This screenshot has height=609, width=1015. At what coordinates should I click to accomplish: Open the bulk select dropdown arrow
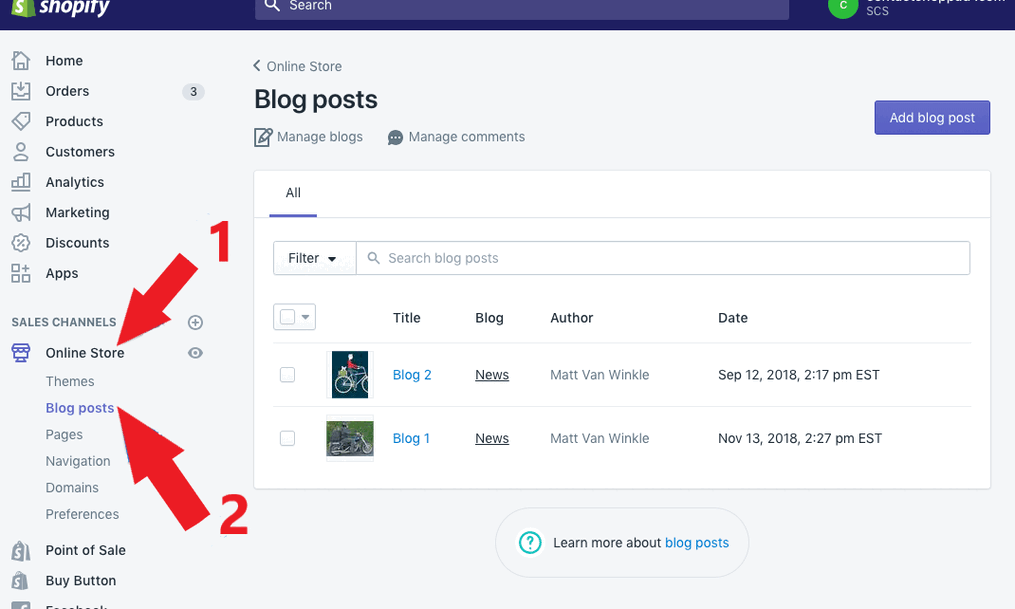pyautogui.click(x=305, y=317)
